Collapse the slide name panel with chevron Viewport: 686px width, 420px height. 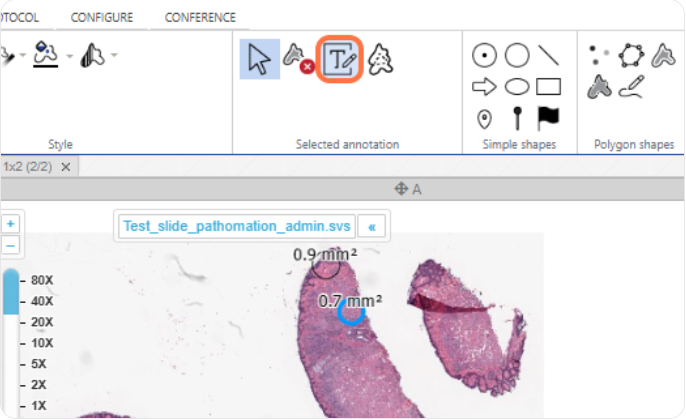372,227
